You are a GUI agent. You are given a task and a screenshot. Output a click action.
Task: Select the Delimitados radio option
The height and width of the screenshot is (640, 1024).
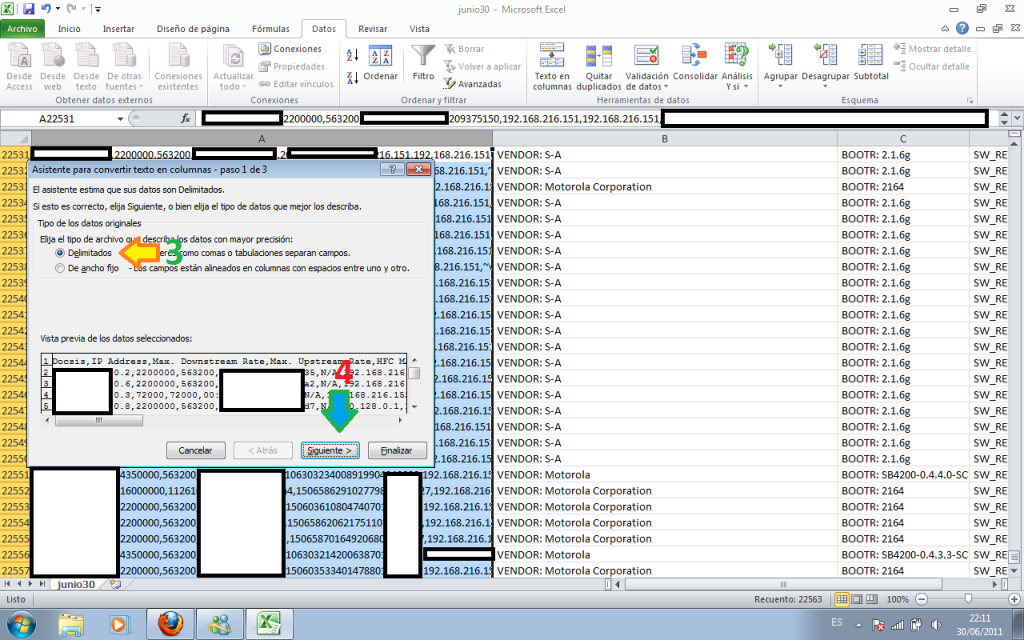point(60,253)
